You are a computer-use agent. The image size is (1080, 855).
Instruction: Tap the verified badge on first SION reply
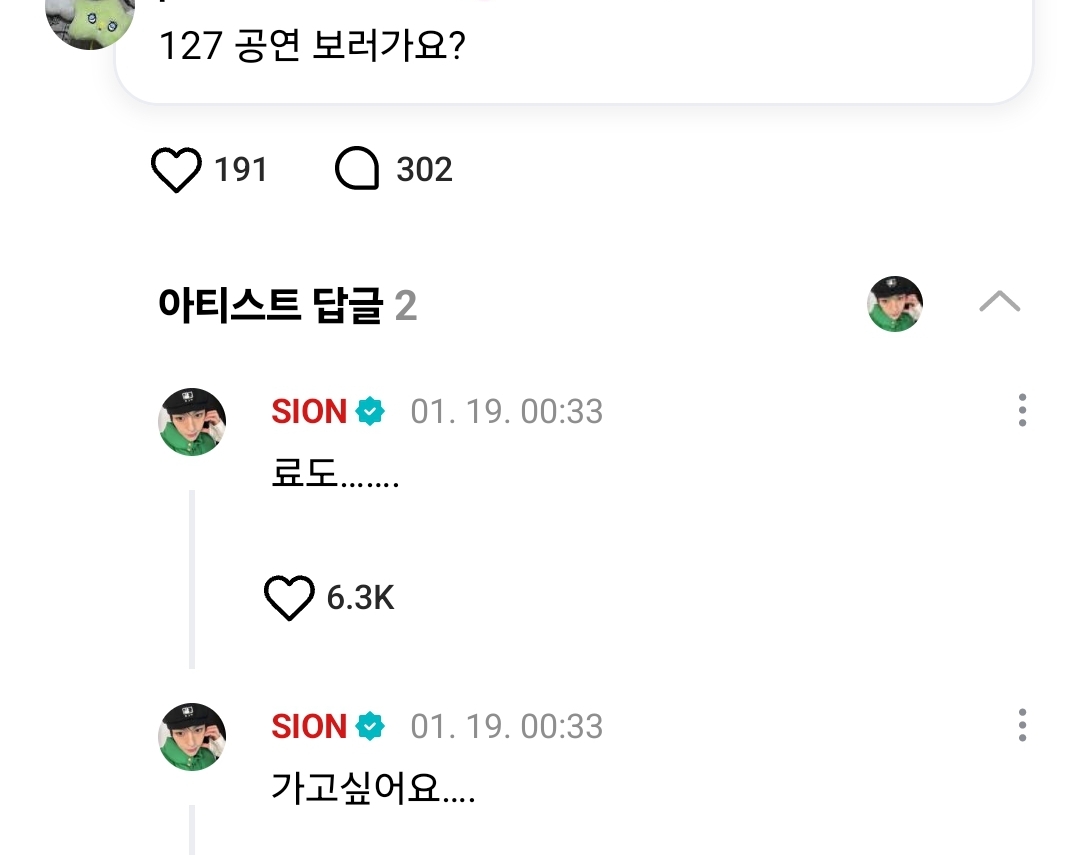click(370, 411)
